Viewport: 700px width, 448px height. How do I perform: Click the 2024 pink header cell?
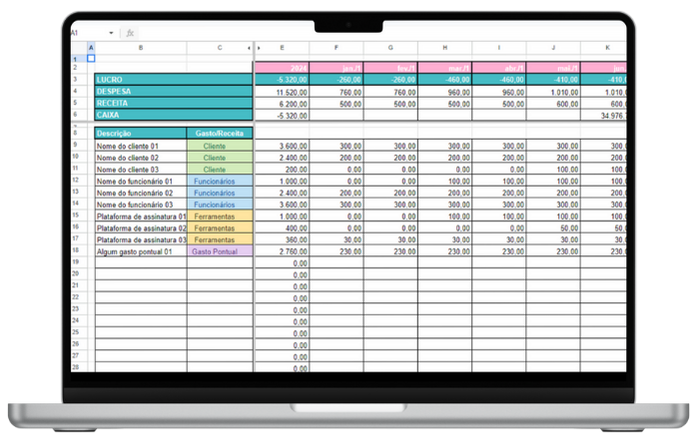[x=282, y=68]
